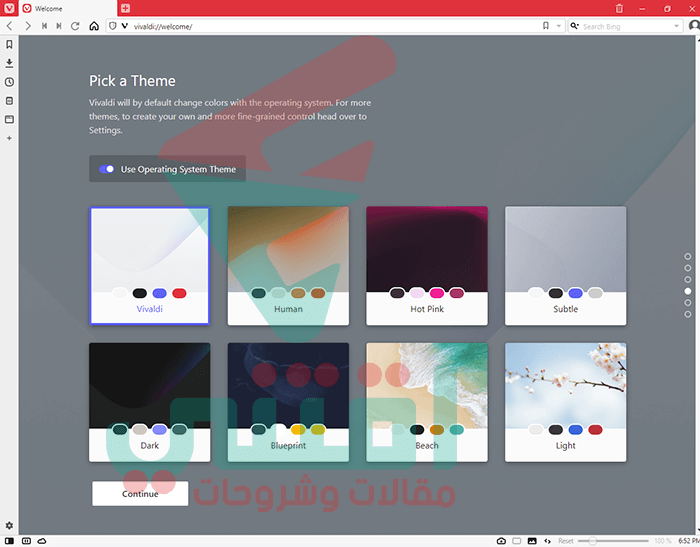Open the address bar dropdown arrow
This screenshot has width=700, height=547.
tap(558, 26)
